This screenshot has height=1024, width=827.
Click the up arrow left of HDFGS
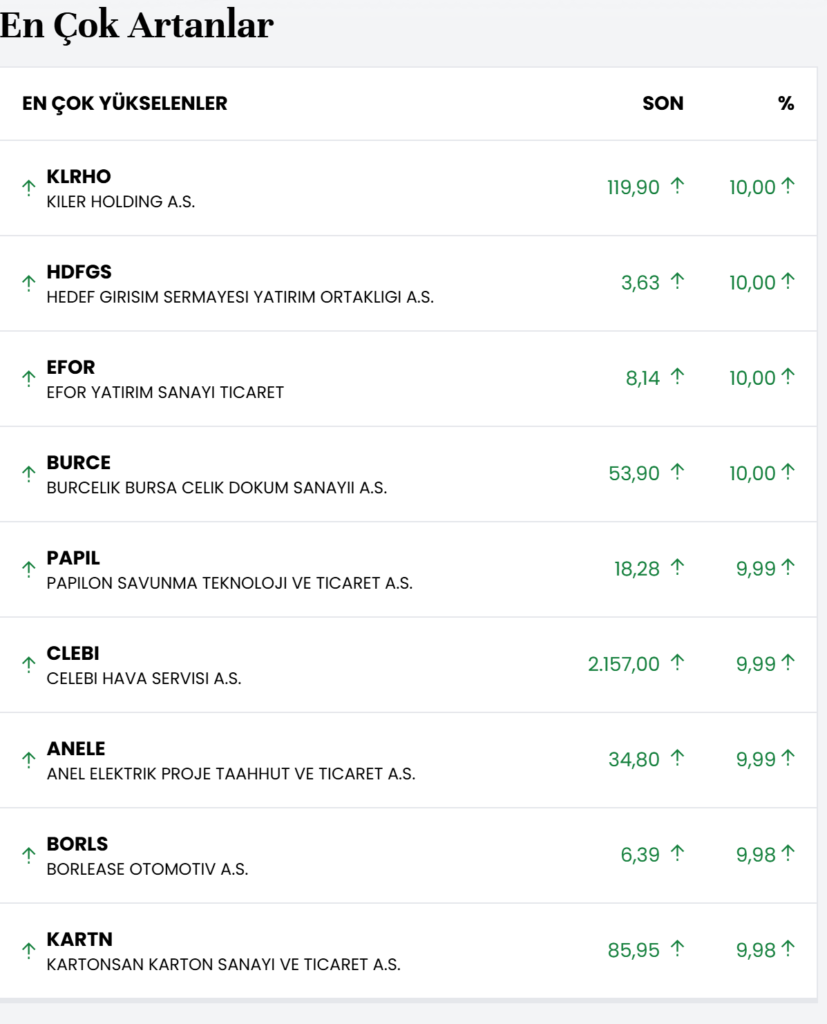pyautogui.click(x=29, y=283)
